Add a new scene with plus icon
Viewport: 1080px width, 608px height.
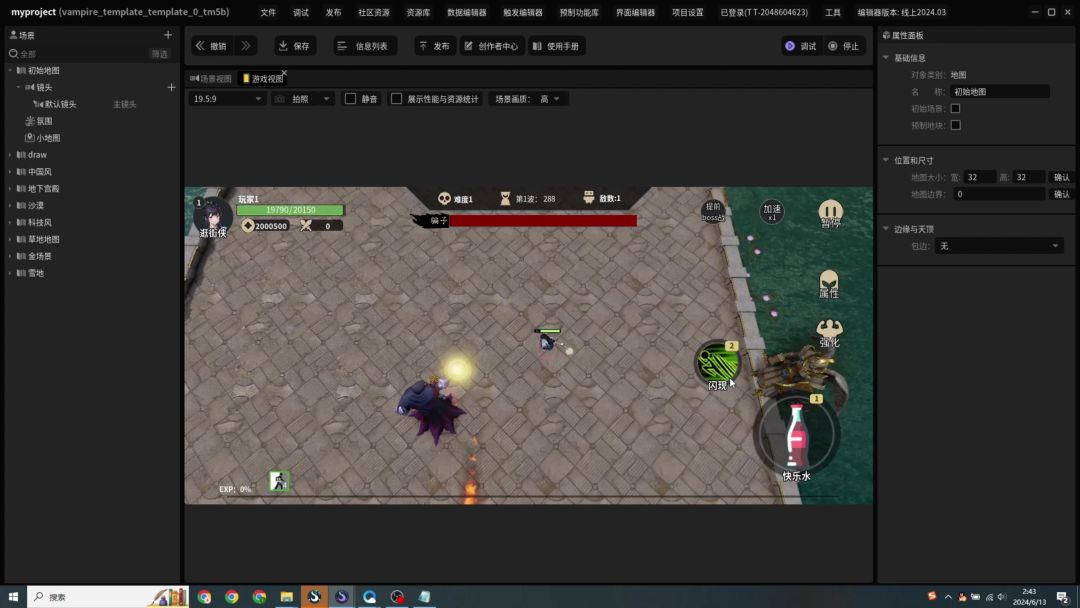[168, 35]
